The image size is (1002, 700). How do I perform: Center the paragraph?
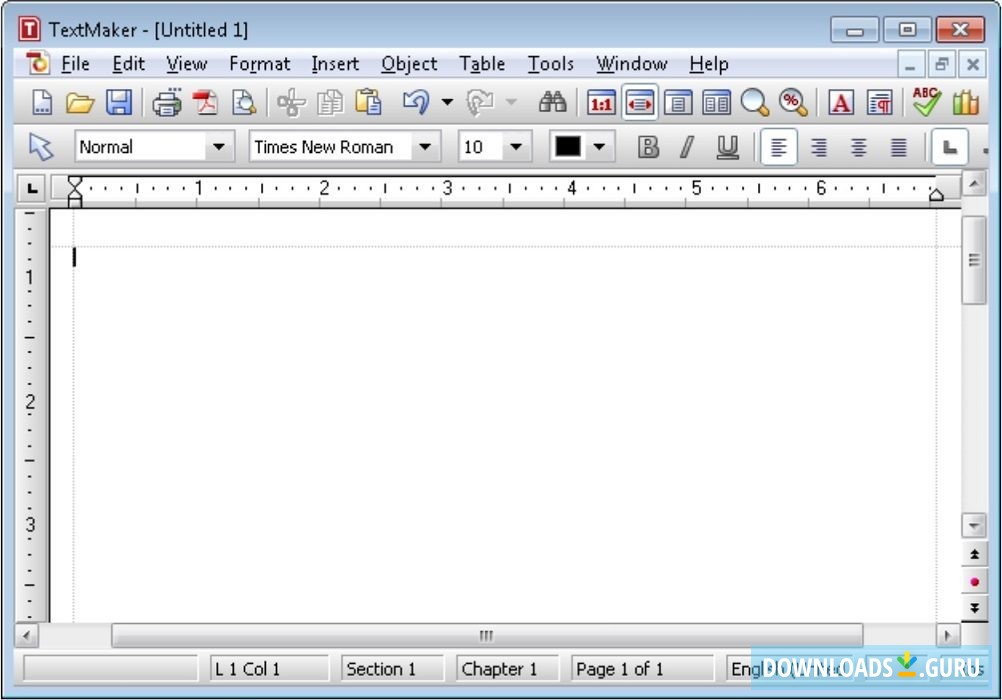pyautogui.click(x=858, y=147)
